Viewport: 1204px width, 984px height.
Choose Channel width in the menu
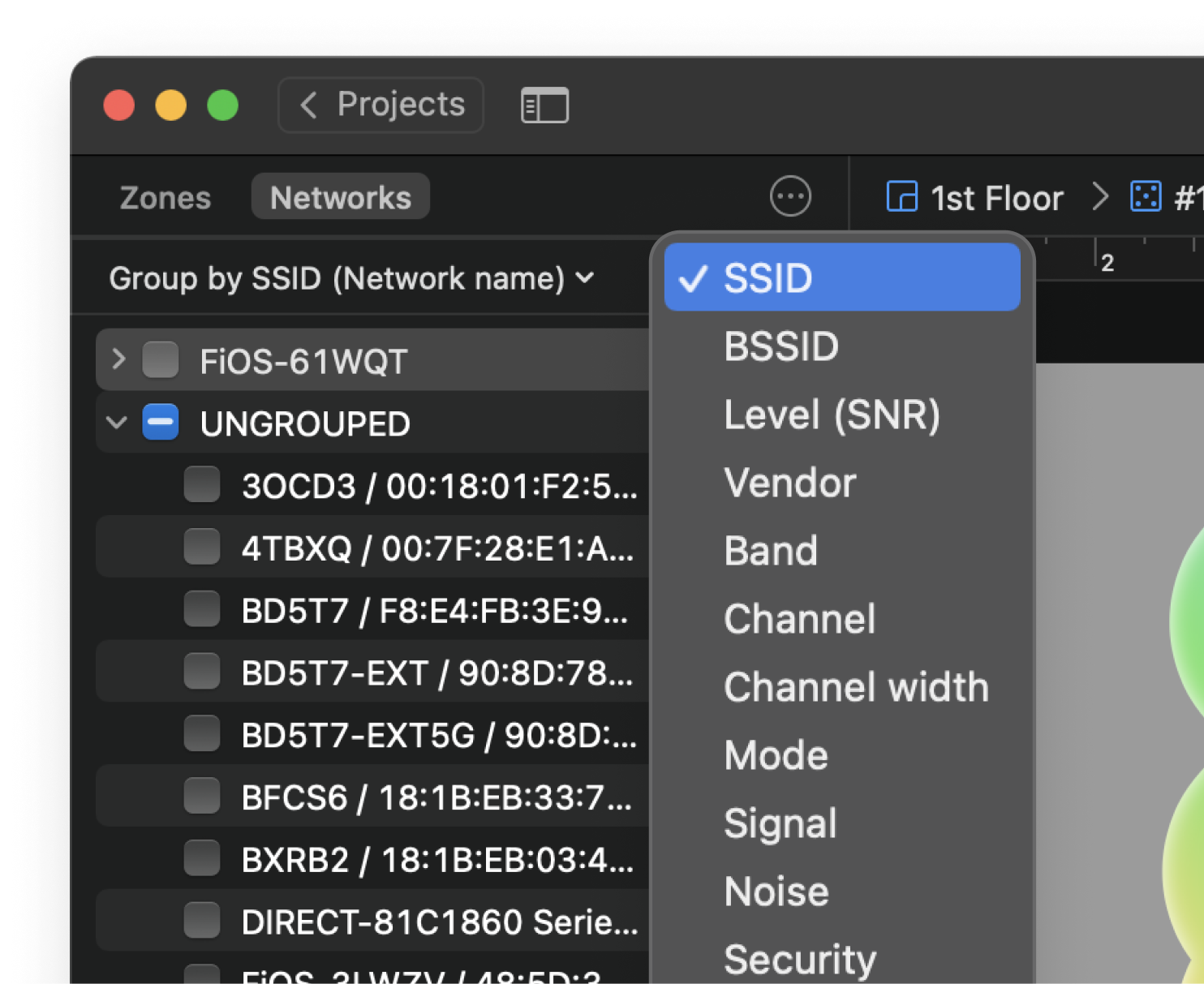(856, 688)
